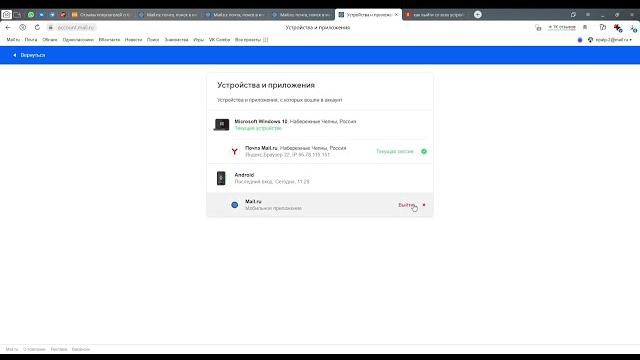This screenshot has height=360, width=640.
Task: Select the Android device row text
Action: click(x=272, y=178)
